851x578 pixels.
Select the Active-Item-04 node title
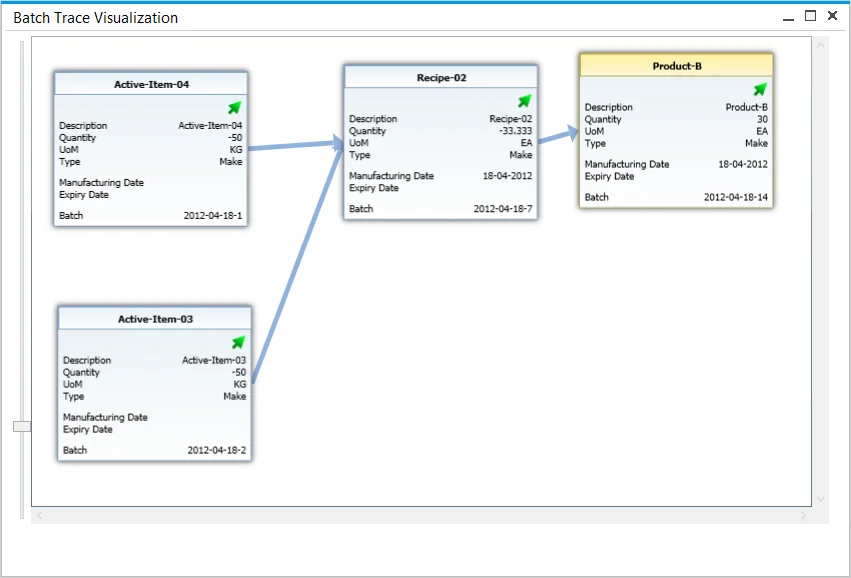click(x=151, y=85)
